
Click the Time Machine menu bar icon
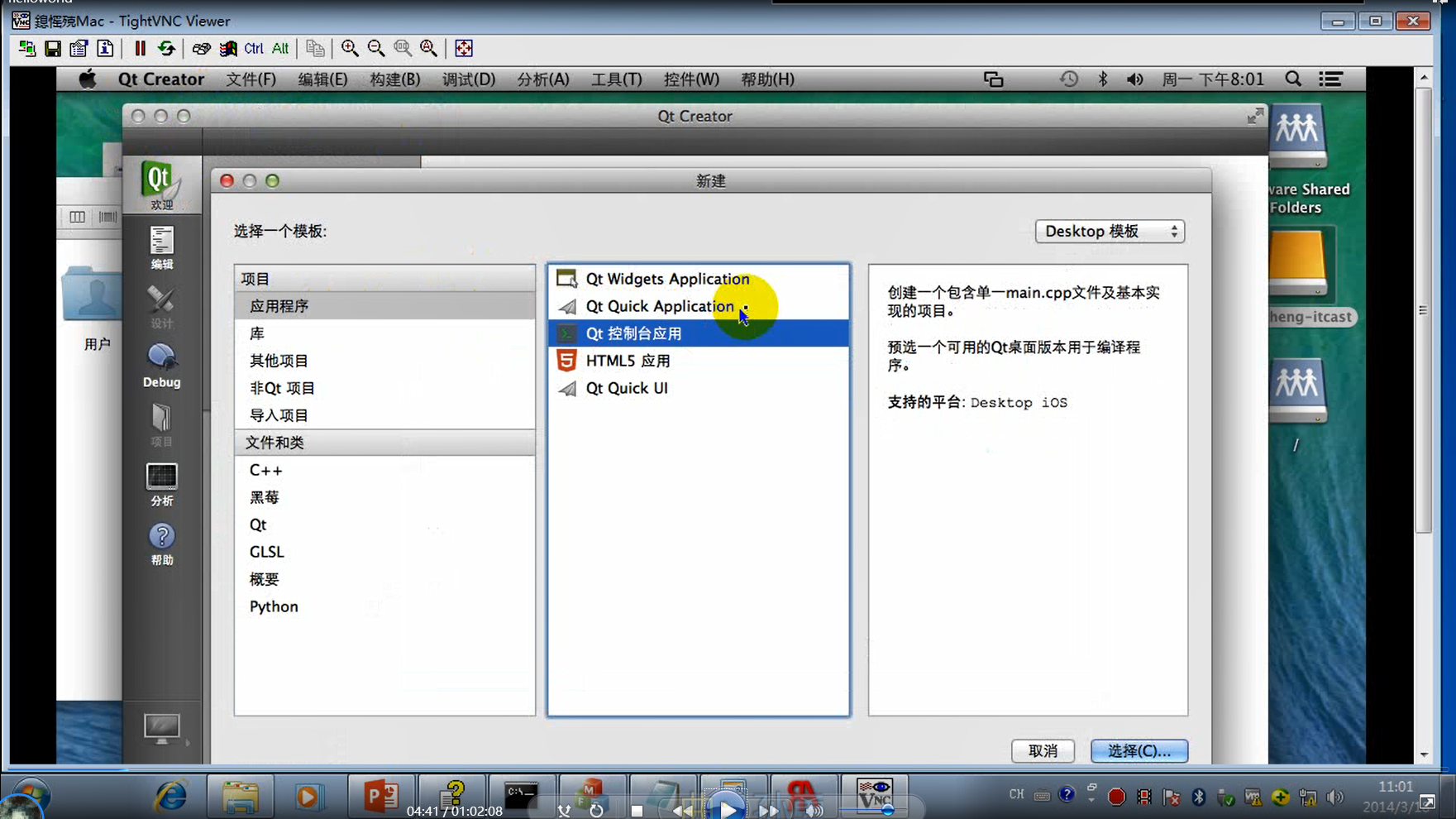[1069, 79]
